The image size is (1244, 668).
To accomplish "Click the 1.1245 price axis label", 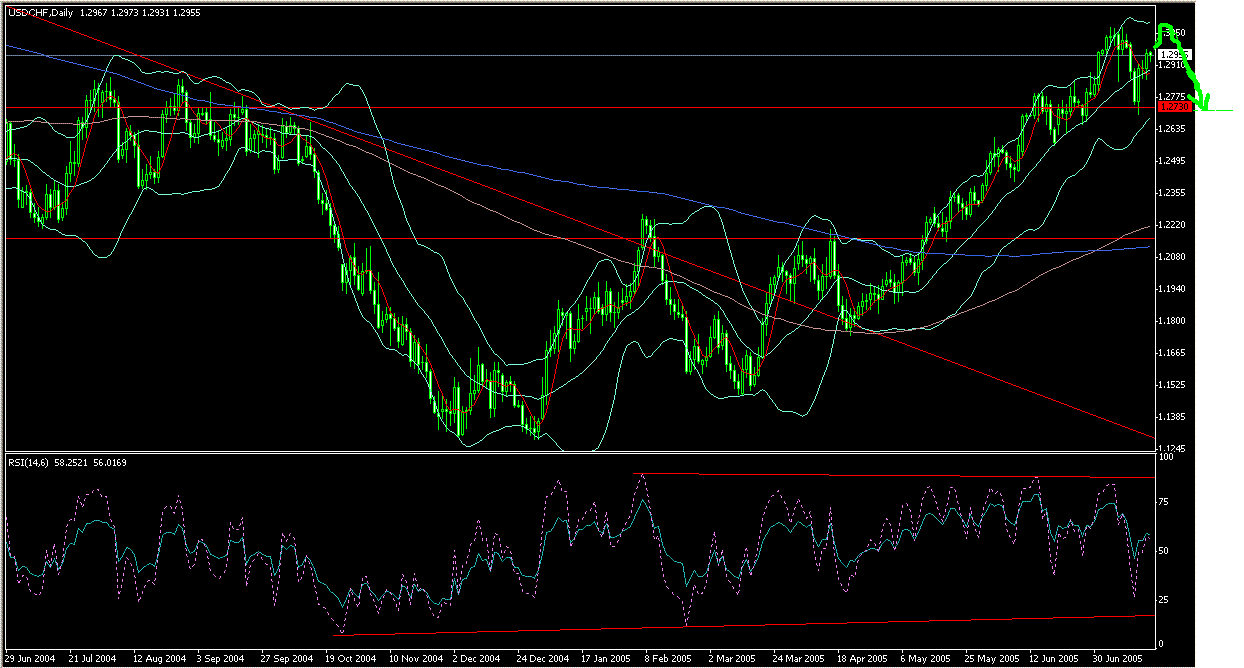I will click(x=1170, y=449).
